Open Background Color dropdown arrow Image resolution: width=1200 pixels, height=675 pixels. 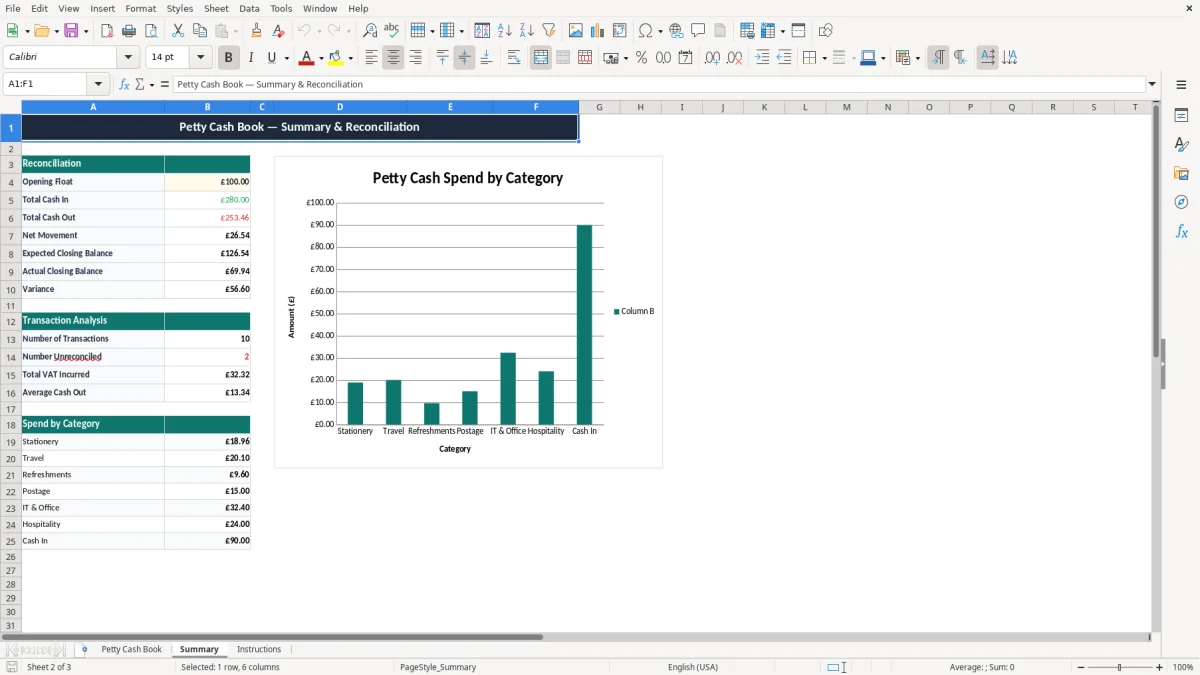[x=350, y=58]
